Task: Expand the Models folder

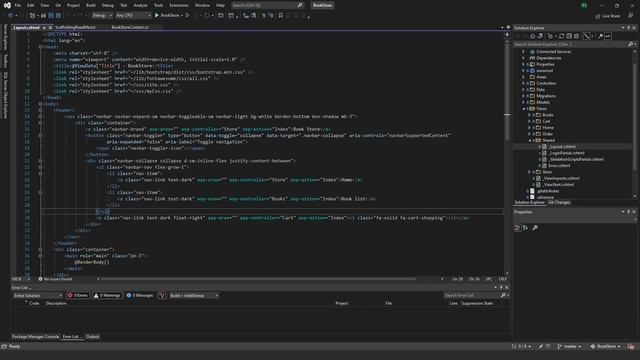Action: coord(524,102)
